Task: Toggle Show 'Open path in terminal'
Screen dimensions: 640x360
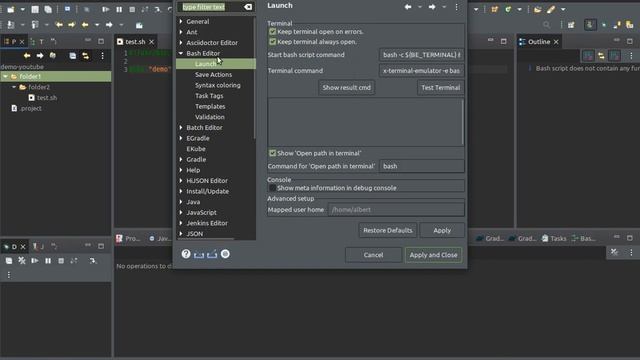Action: click(272, 153)
